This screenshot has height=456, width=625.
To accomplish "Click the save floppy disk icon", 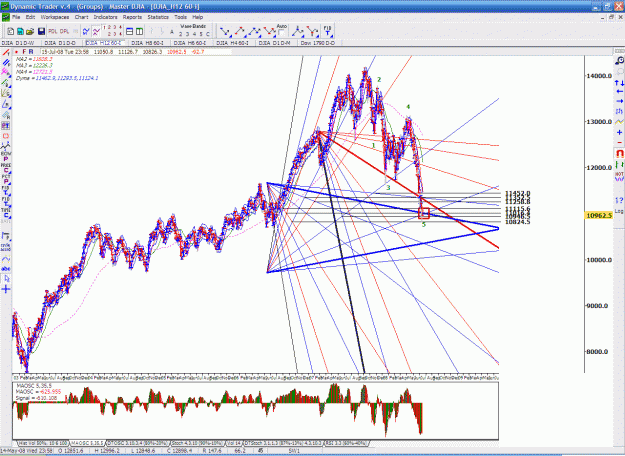I will tap(41, 31).
